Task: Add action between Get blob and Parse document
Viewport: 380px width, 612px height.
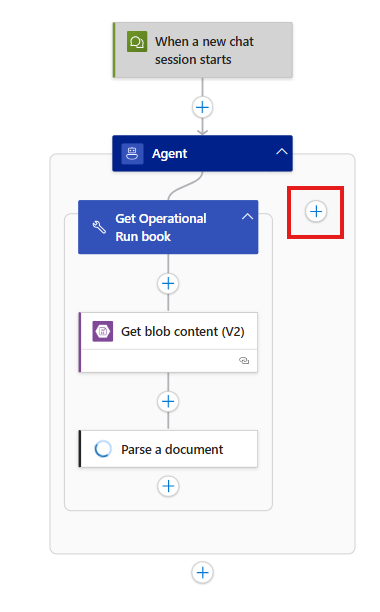Action: pyautogui.click(x=168, y=401)
